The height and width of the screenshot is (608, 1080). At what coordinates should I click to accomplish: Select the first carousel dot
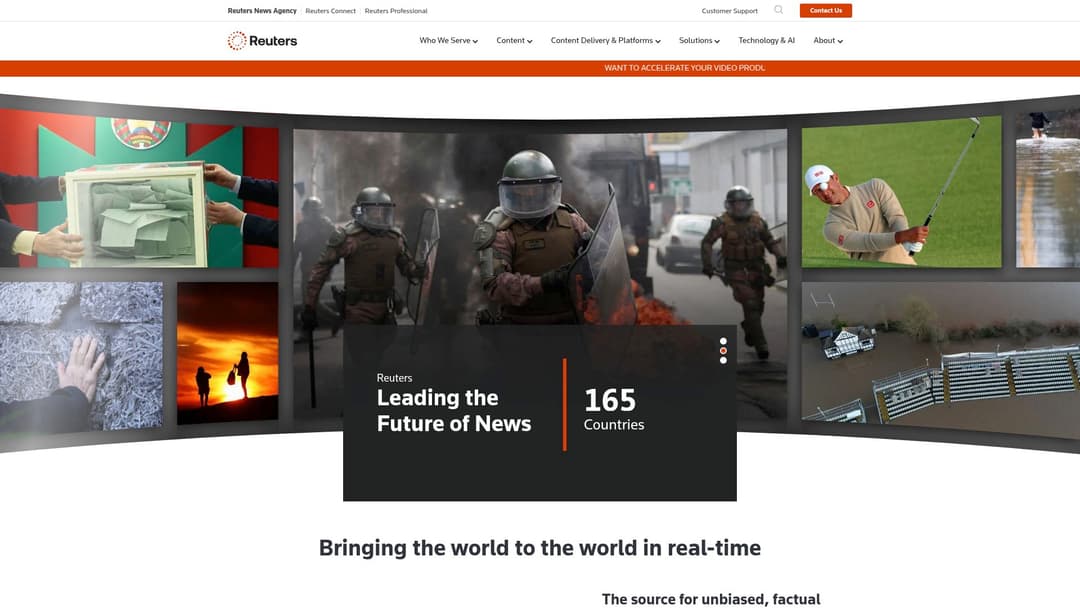coord(723,341)
